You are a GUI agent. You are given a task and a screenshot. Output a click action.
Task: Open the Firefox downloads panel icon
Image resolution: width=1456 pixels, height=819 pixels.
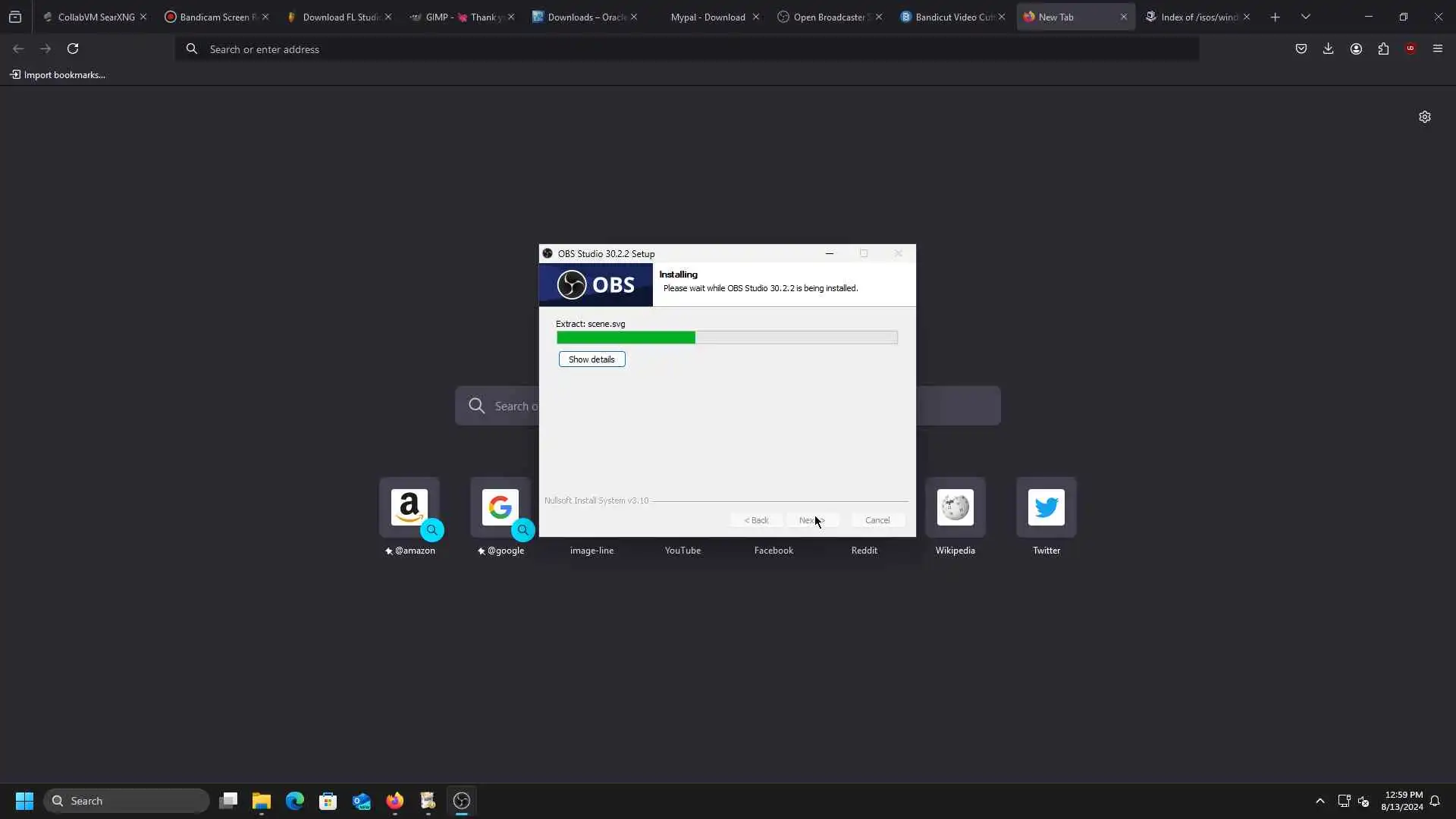pyautogui.click(x=1328, y=49)
